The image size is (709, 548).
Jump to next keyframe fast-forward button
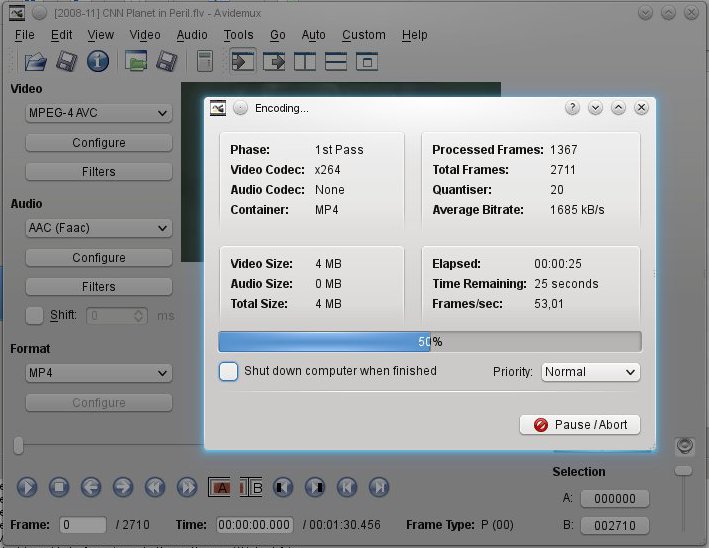[187, 487]
